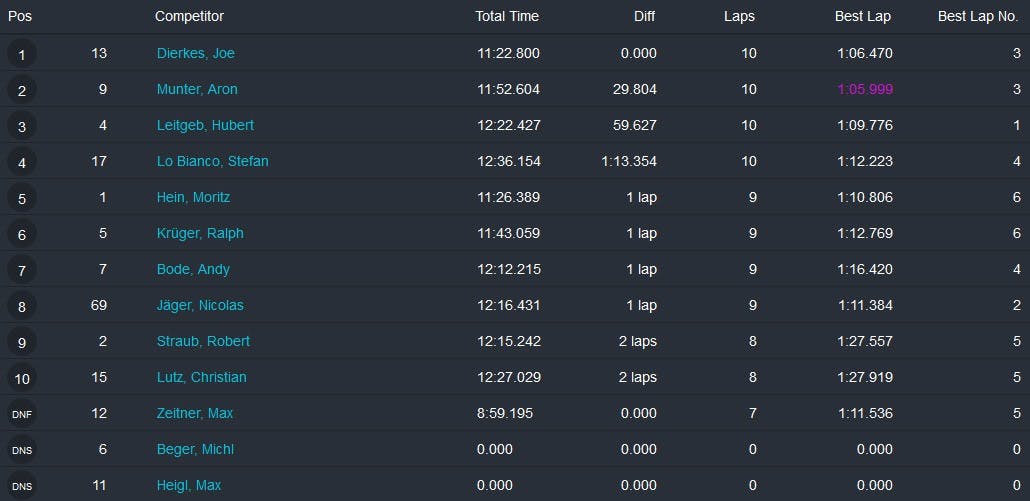The image size is (1030, 501).
Task: Click the purple fastest lap 1:05.999
Action: click(x=865, y=89)
